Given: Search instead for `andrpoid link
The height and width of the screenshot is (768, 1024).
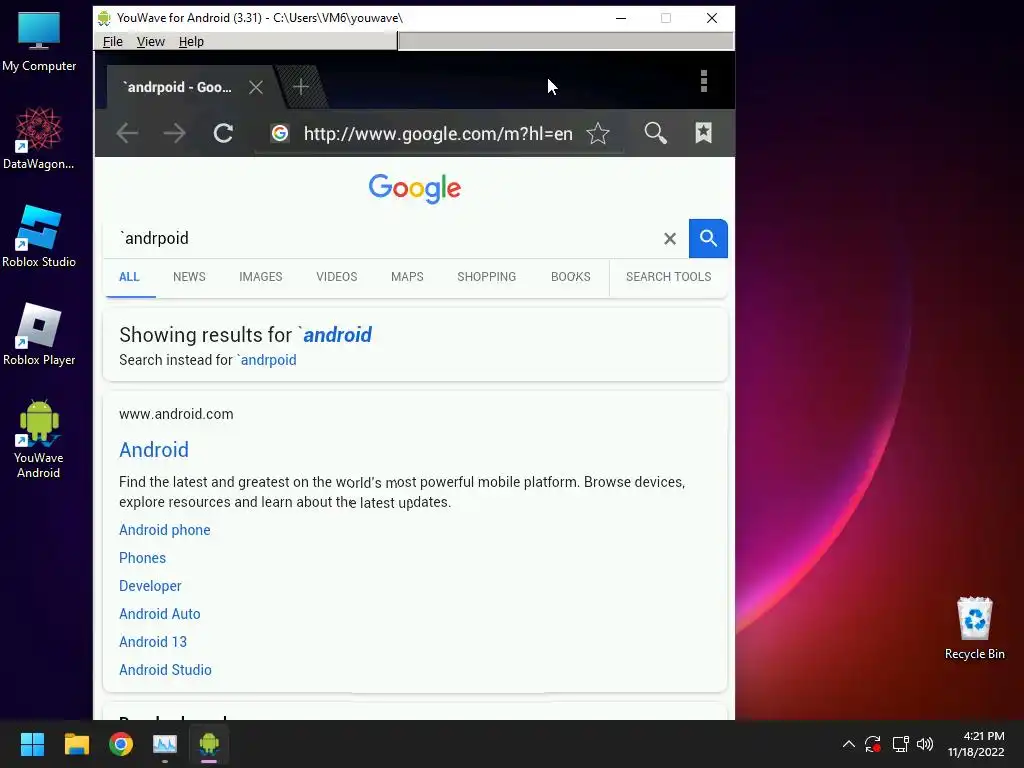Looking at the screenshot, I should point(266,360).
